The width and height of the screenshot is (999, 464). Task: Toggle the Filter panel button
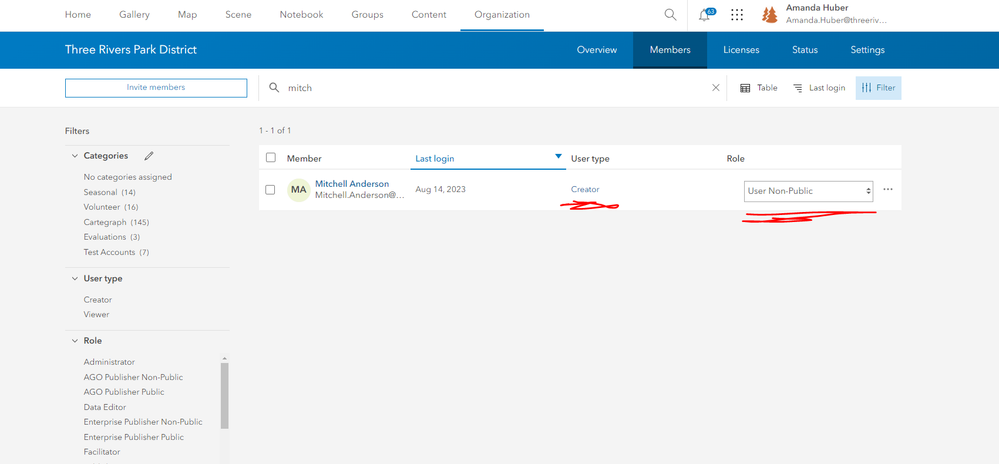point(879,88)
